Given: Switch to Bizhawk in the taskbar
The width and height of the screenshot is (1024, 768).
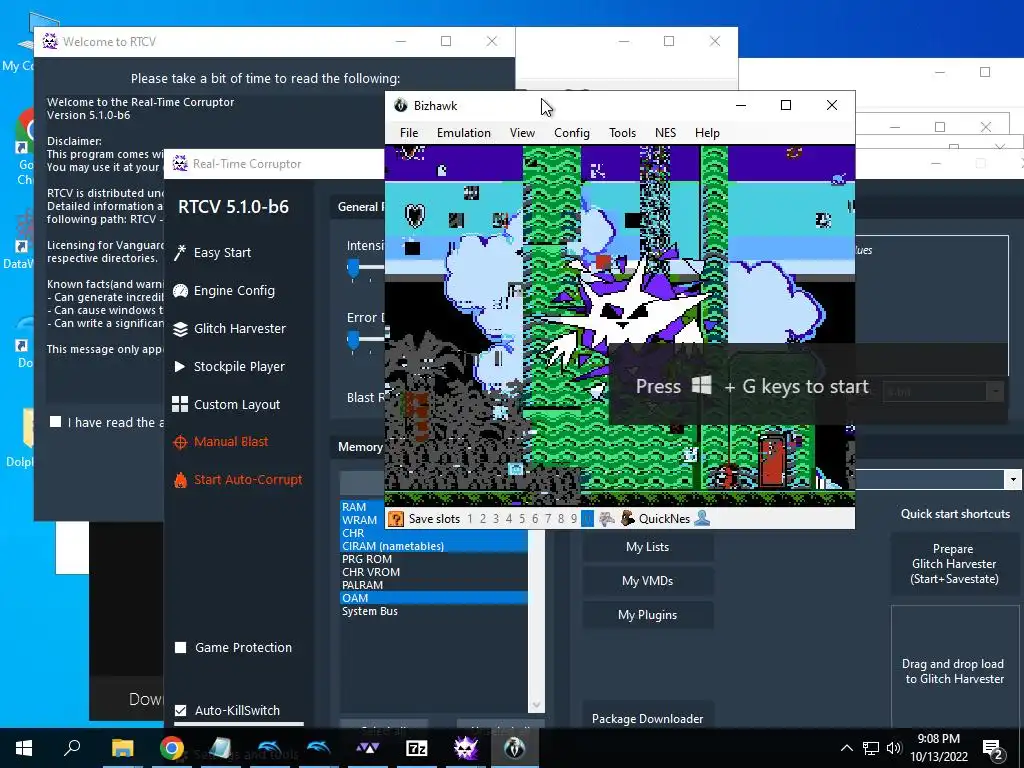Looking at the screenshot, I should pos(515,748).
